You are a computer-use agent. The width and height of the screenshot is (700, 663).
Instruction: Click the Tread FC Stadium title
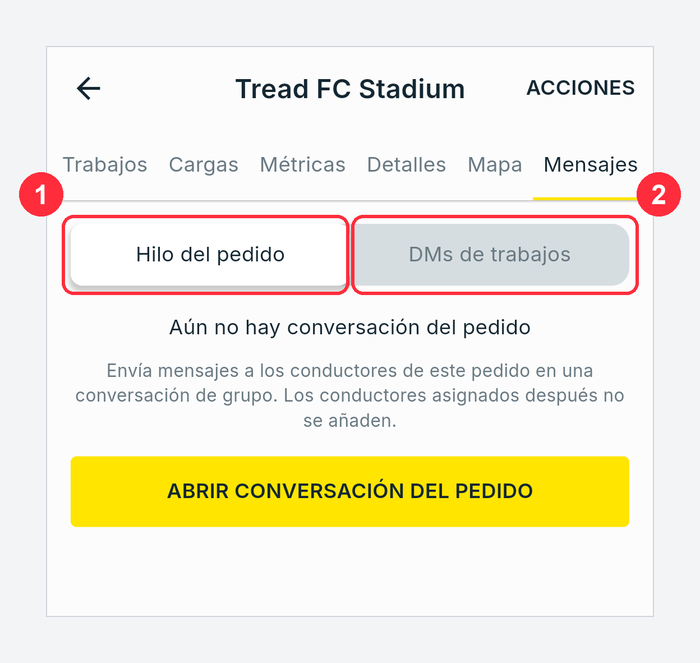pos(350,88)
